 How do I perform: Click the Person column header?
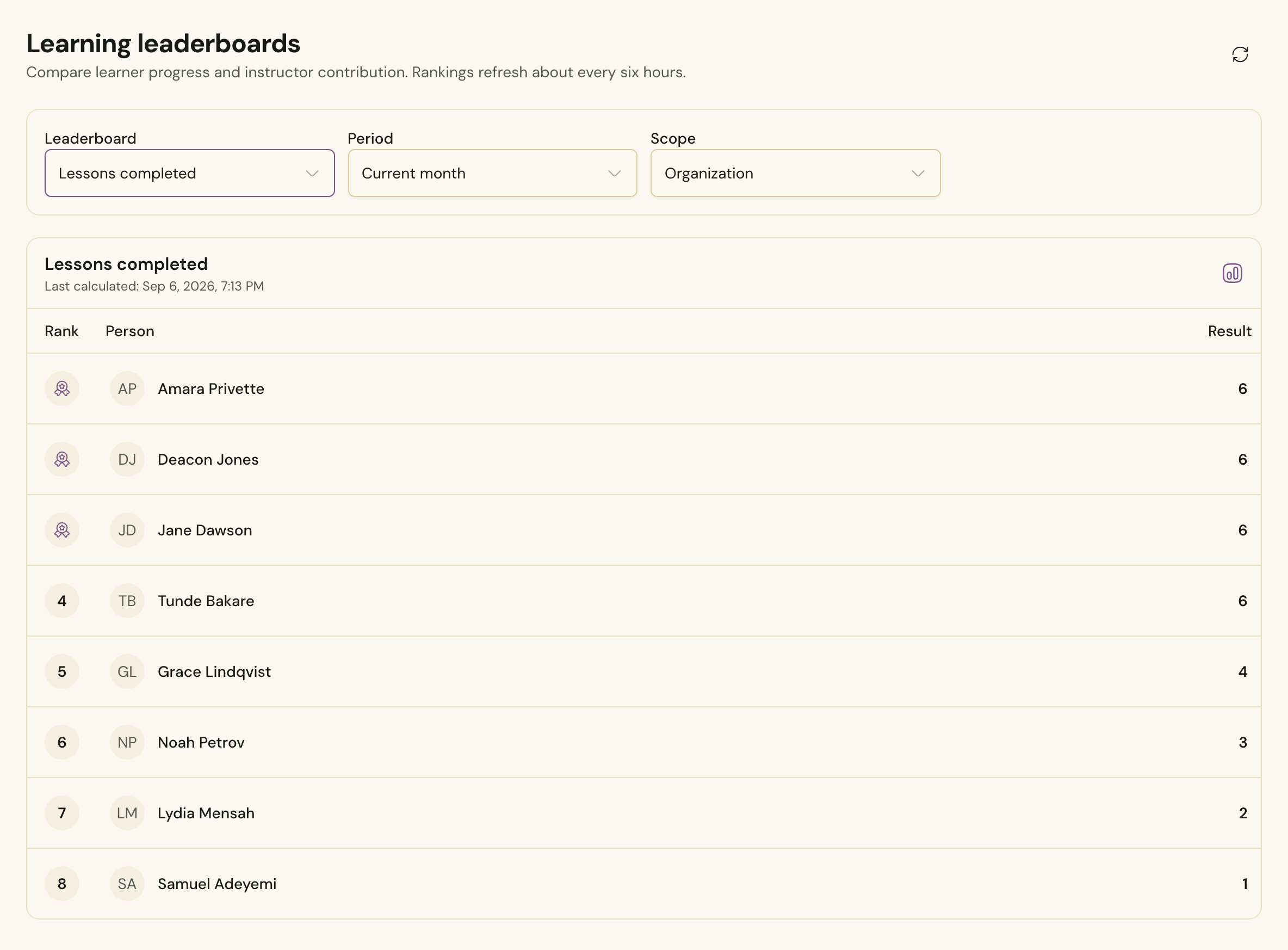(130, 331)
